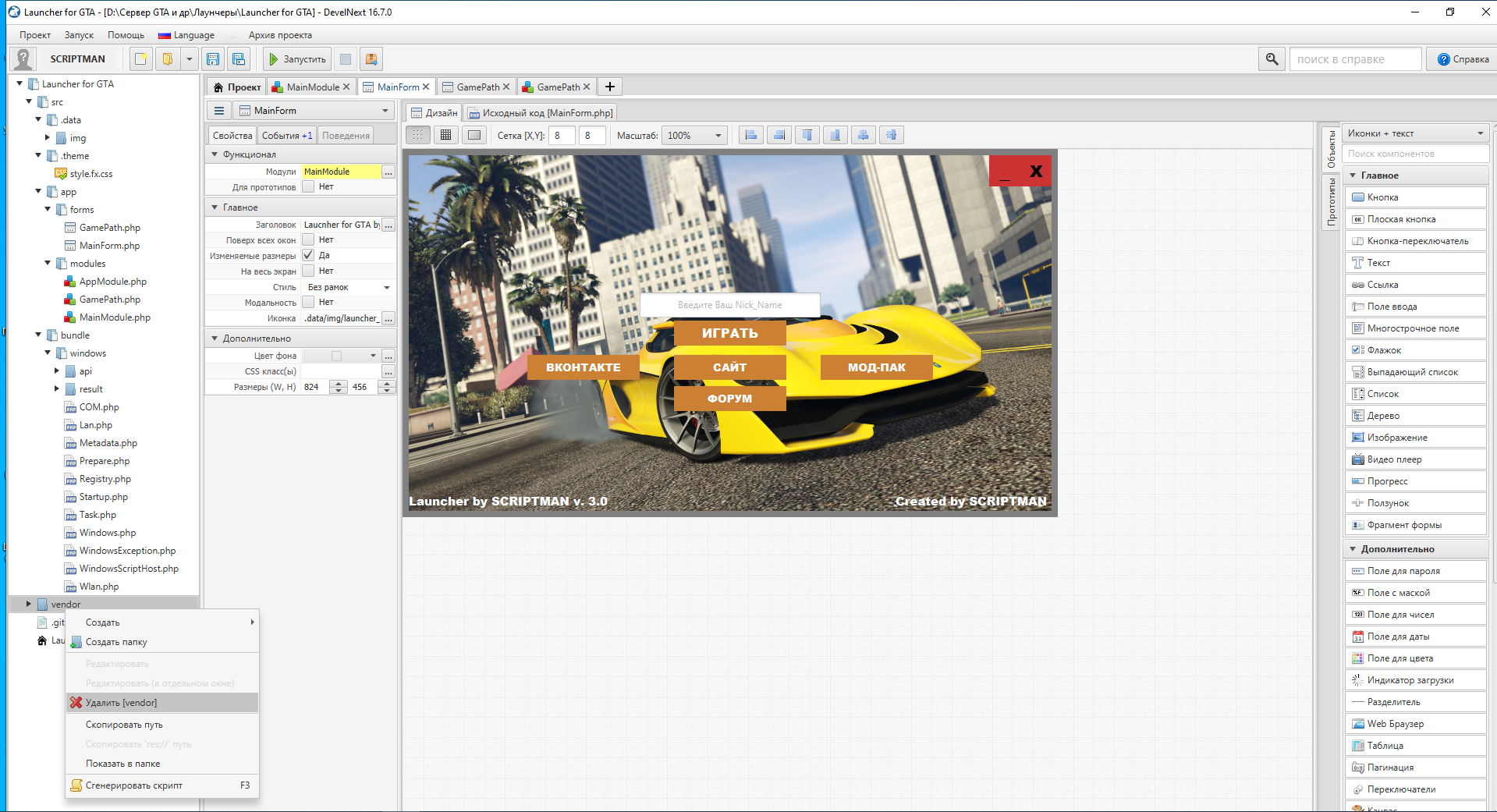Close the MainForm tab

point(426,87)
